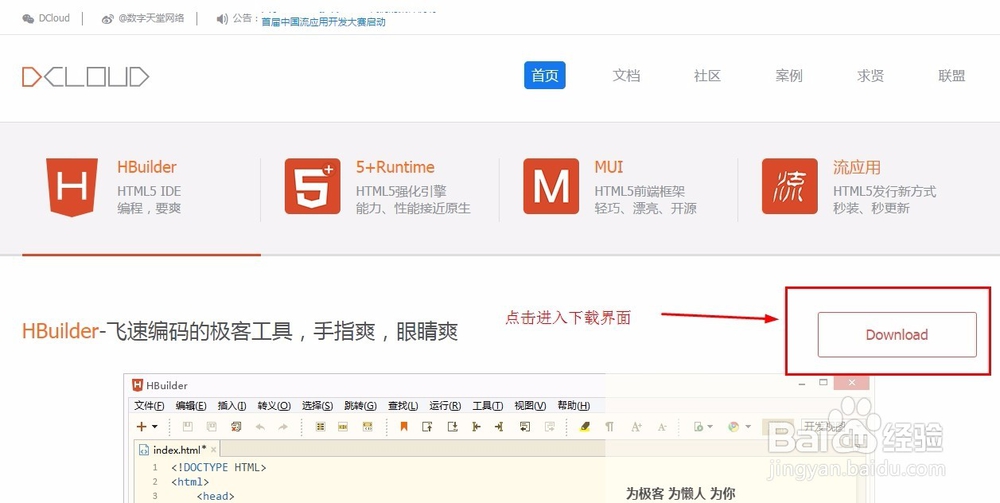Click the toolbar icon with the red X

(x=236, y=426)
